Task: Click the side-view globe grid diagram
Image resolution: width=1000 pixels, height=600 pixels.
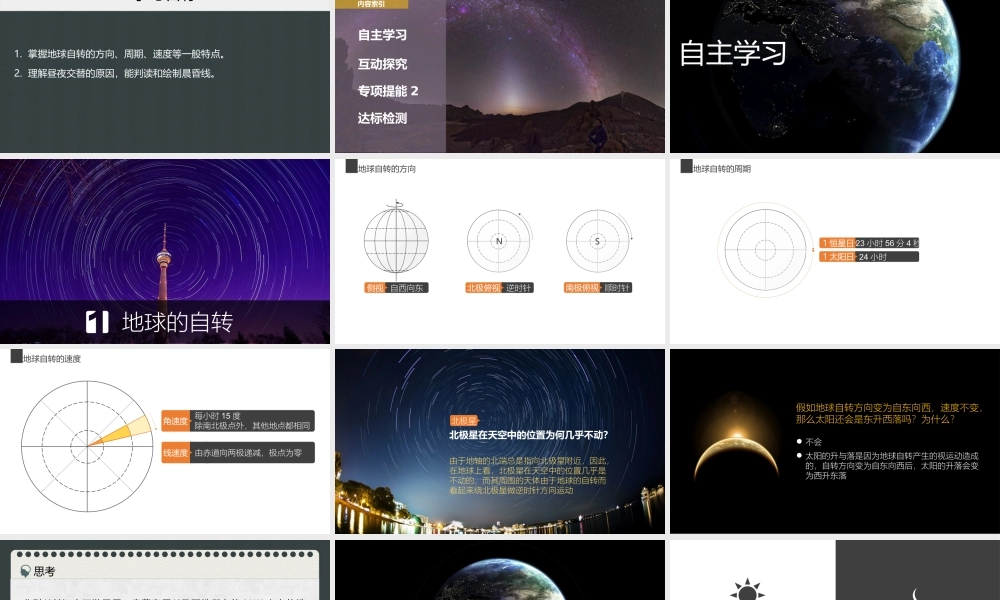Action: [x=396, y=240]
